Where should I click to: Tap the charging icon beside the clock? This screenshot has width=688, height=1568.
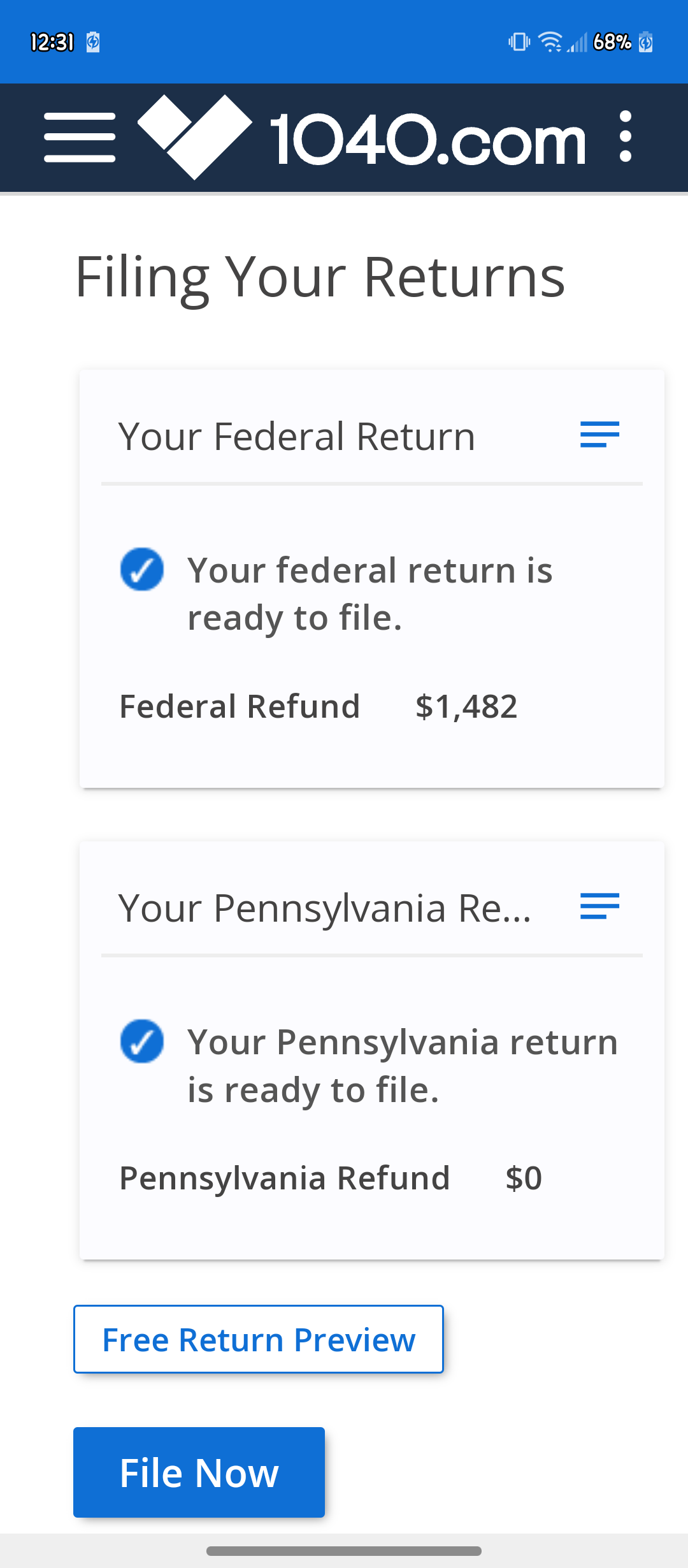click(93, 42)
